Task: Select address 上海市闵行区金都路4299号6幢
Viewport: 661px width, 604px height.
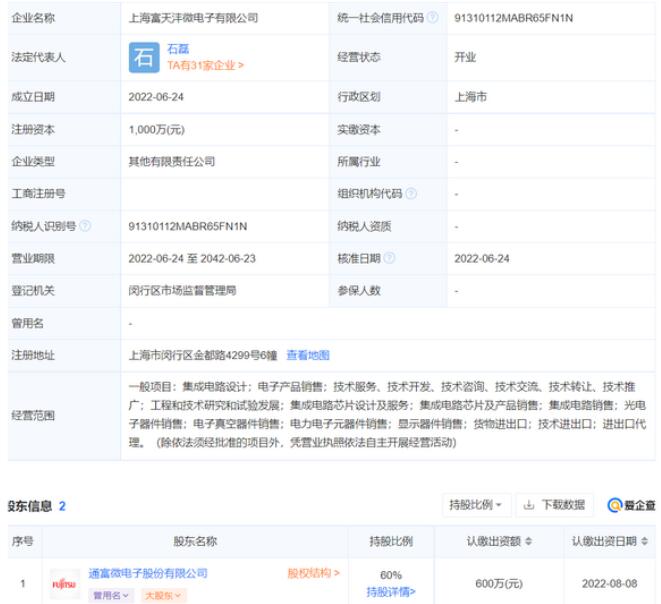Action: coord(203,355)
